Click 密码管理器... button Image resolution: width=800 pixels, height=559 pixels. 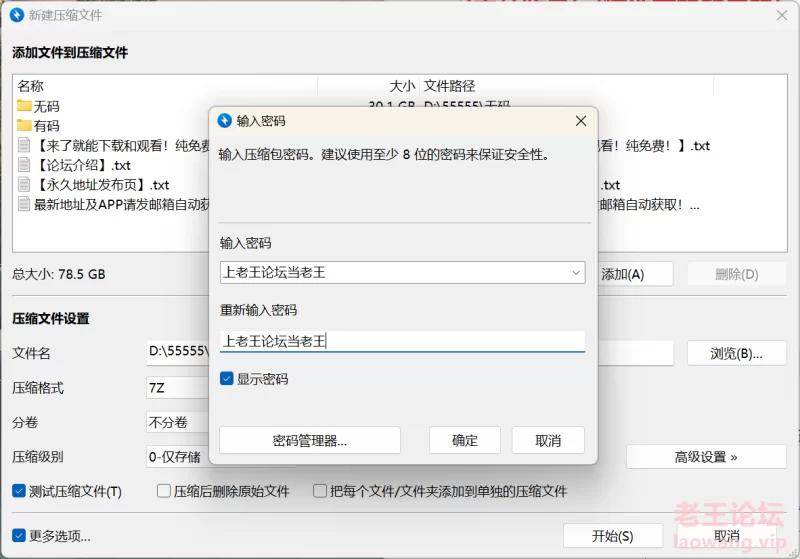[310, 440]
